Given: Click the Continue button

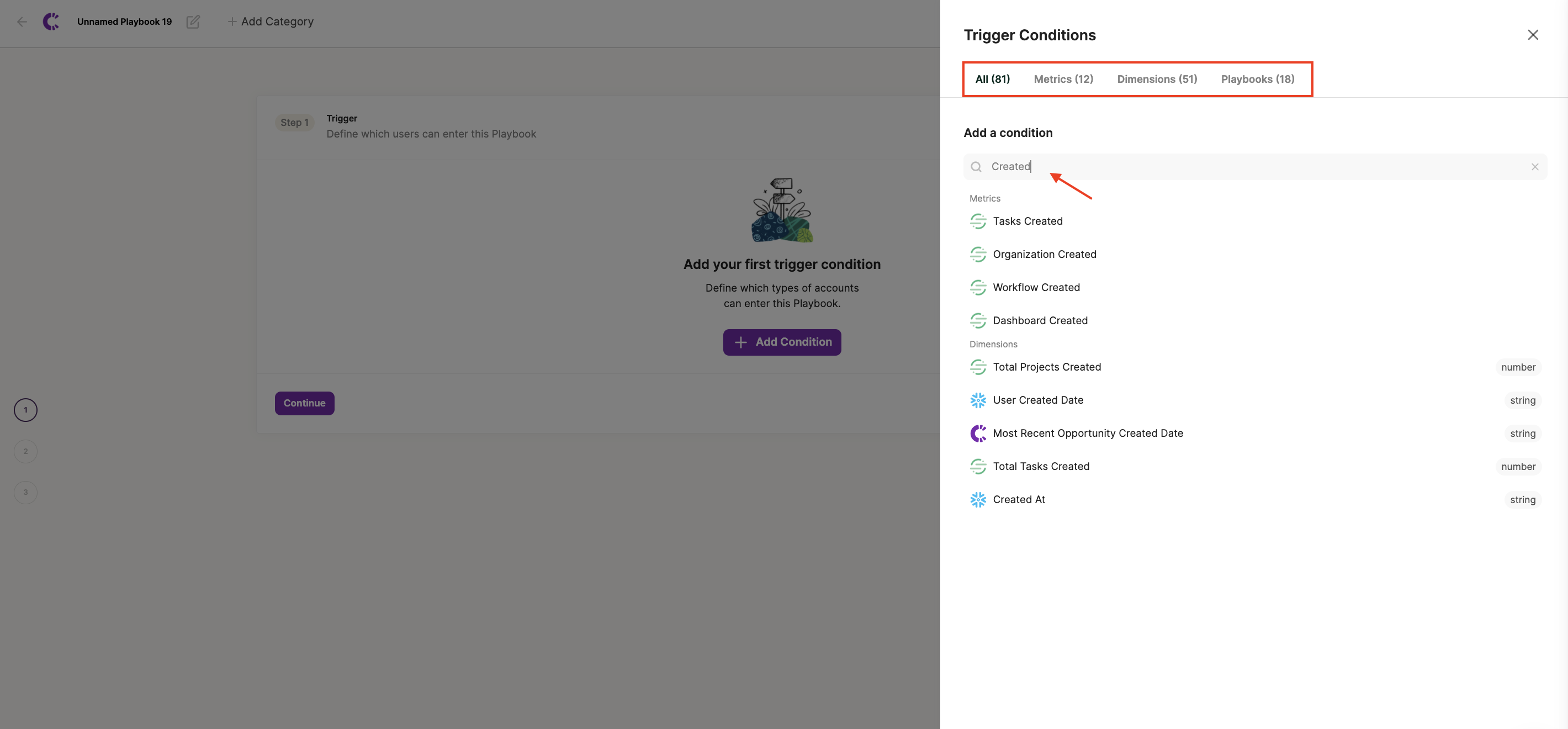Looking at the screenshot, I should pos(304,403).
